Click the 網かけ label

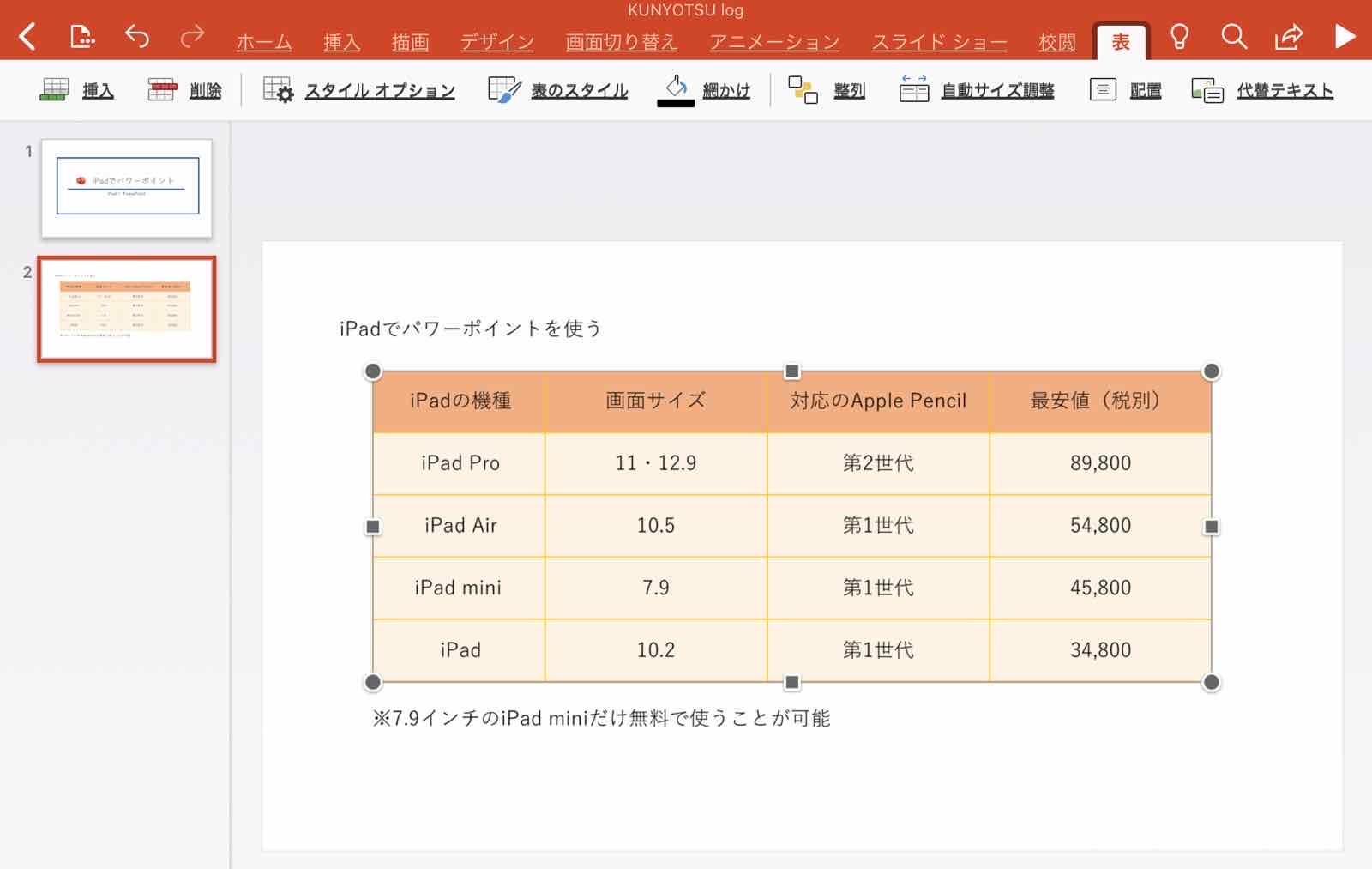tap(726, 90)
